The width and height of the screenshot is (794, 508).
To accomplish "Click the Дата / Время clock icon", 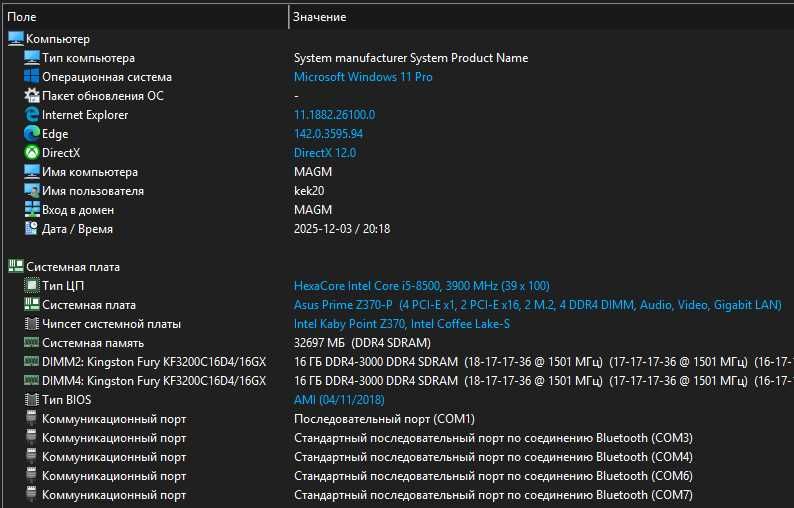I will (x=32, y=229).
